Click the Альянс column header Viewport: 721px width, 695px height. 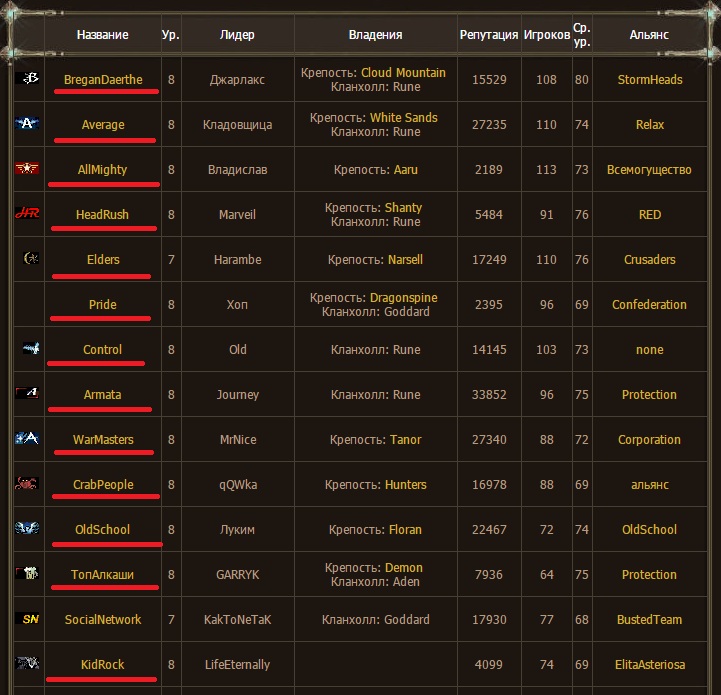tap(649, 35)
